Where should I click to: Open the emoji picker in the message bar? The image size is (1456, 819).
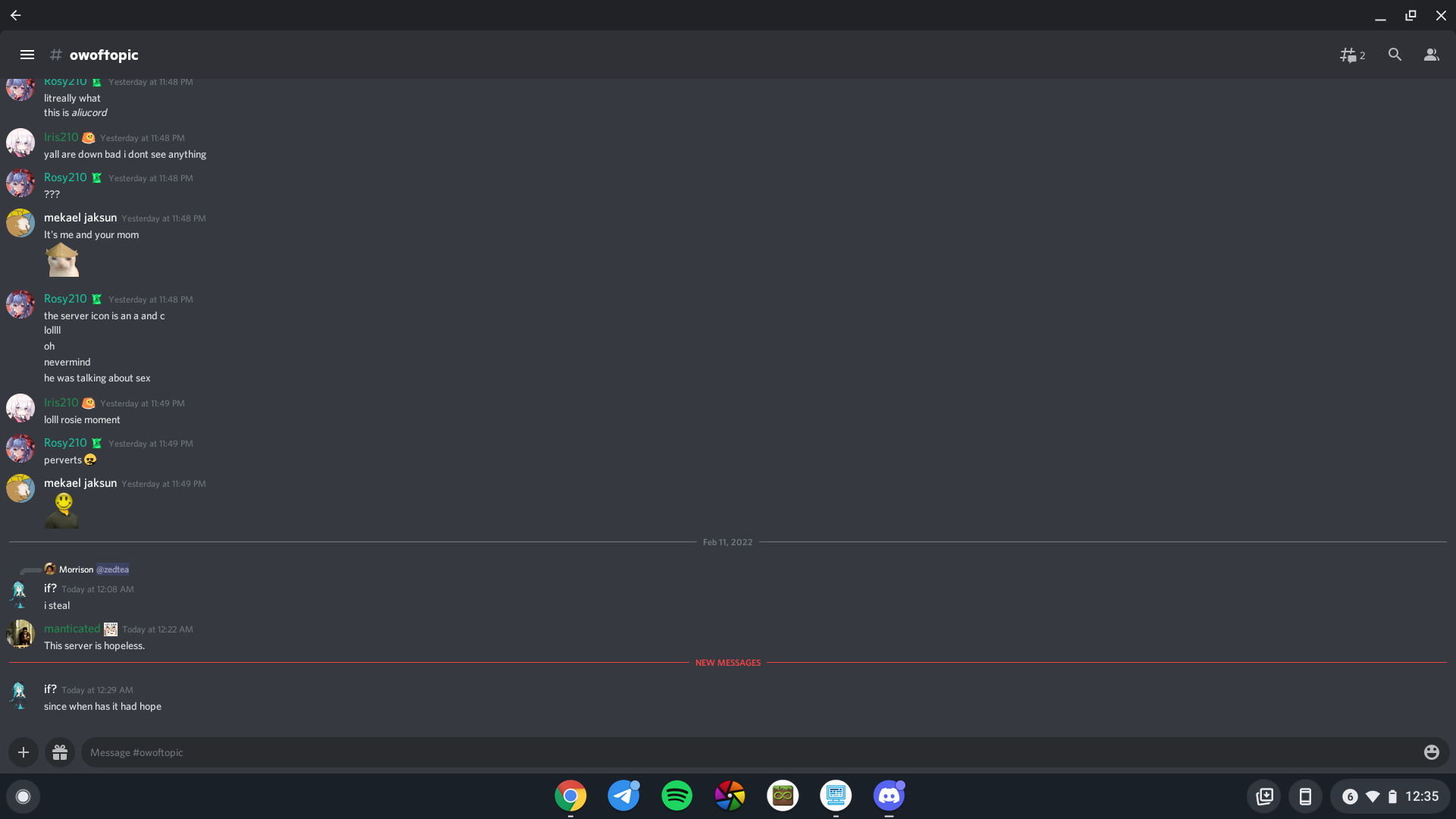pyautogui.click(x=1431, y=752)
